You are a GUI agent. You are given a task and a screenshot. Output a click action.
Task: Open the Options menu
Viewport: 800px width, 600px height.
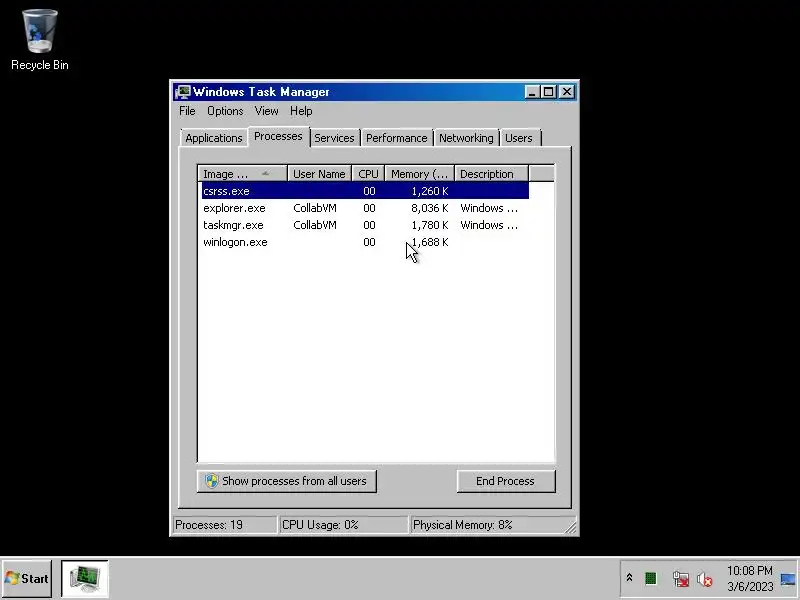tap(225, 111)
